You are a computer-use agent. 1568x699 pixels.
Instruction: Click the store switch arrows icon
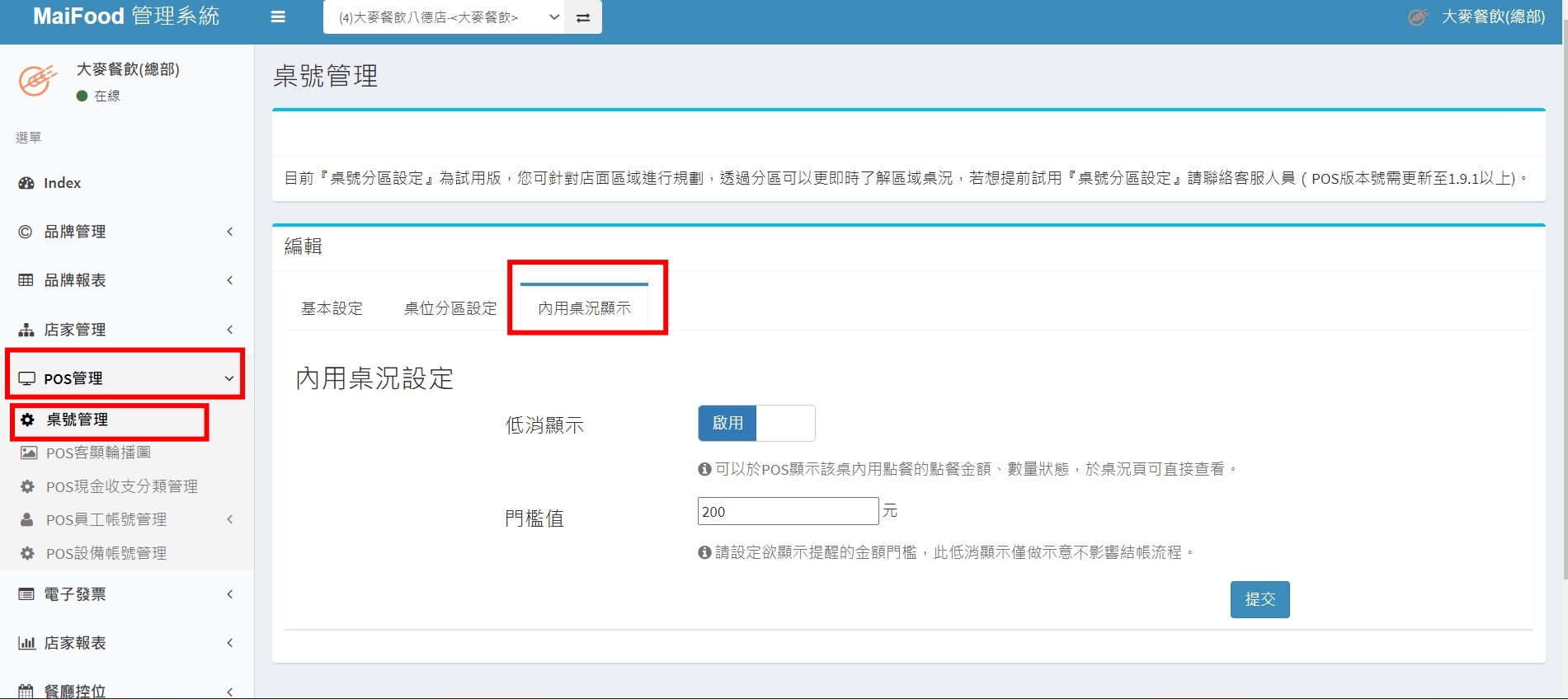pos(583,17)
